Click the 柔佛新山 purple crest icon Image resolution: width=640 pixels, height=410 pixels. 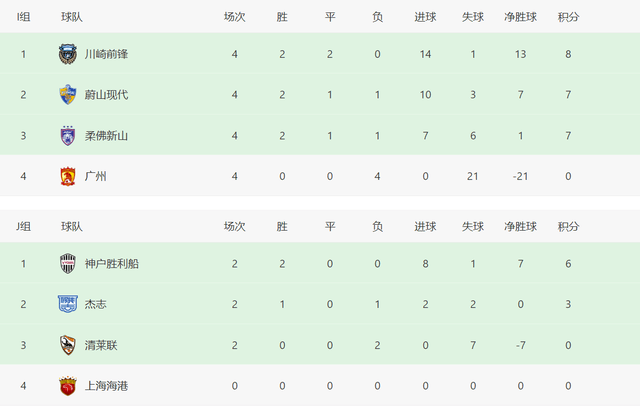[68, 135]
